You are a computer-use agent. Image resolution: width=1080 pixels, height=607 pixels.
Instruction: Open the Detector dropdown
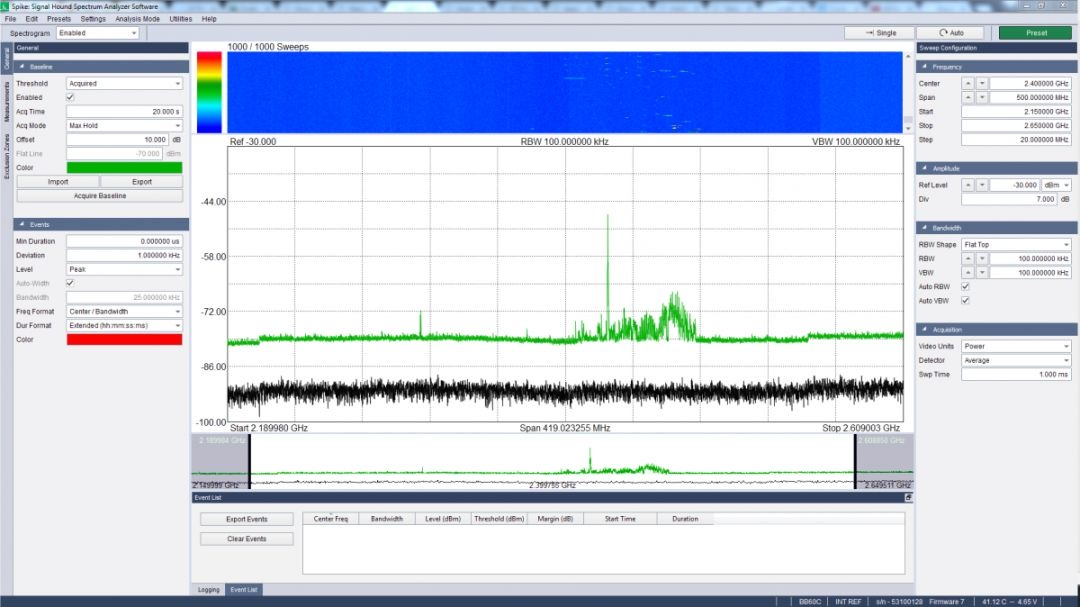(x=1016, y=361)
